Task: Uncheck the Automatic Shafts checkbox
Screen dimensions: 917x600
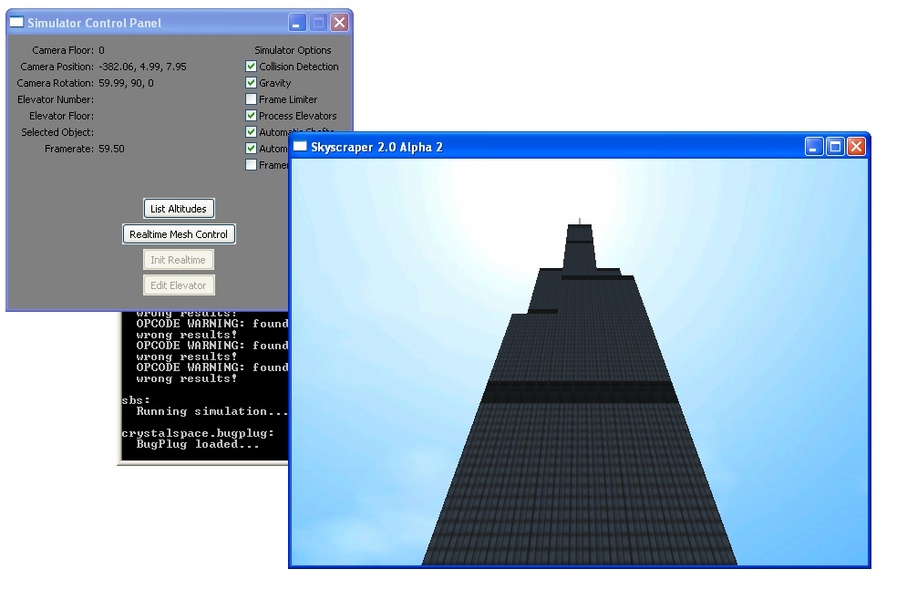Action: point(251,132)
